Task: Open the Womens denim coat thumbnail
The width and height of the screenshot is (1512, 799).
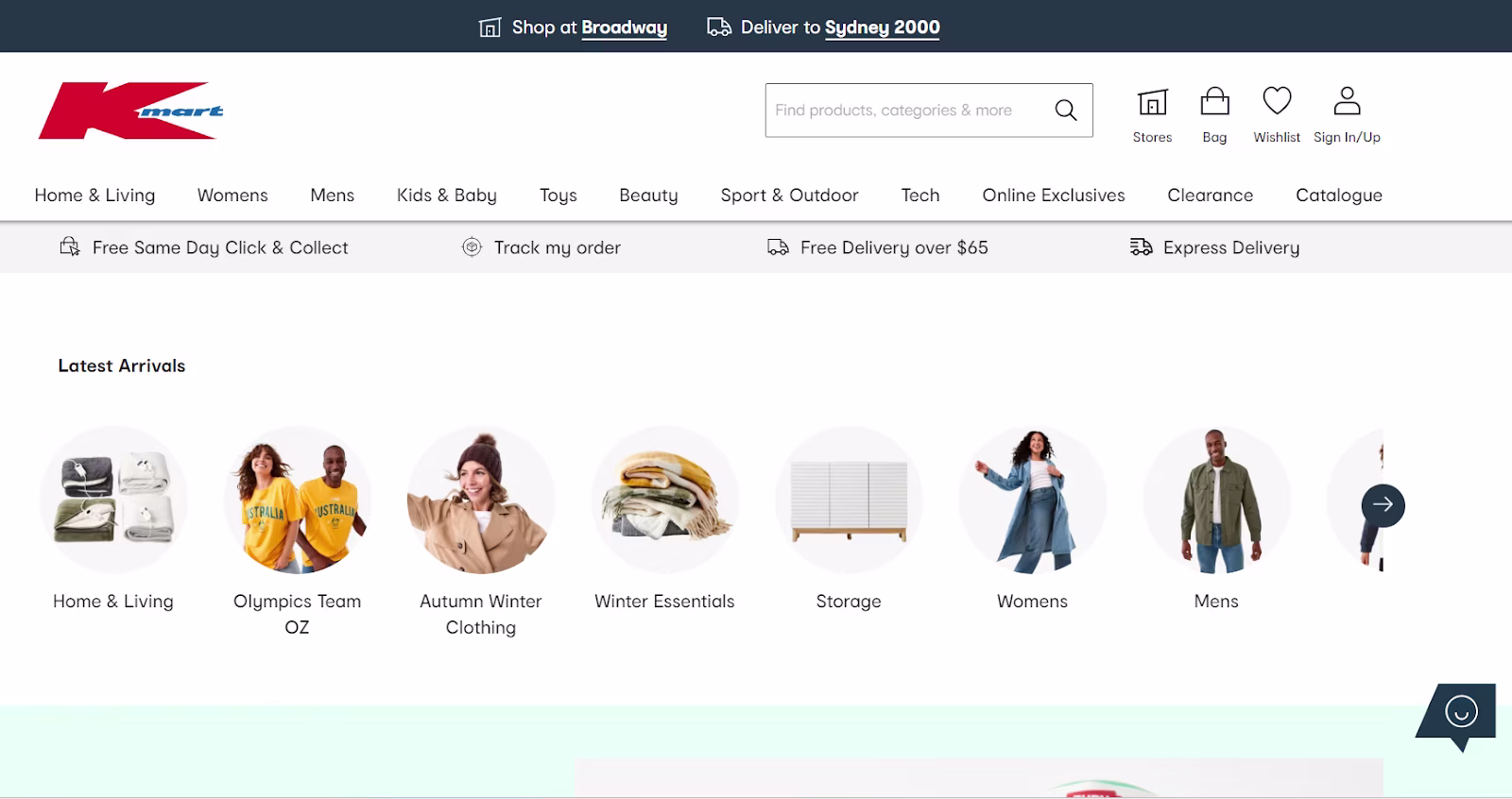Action: coord(1033,500)
